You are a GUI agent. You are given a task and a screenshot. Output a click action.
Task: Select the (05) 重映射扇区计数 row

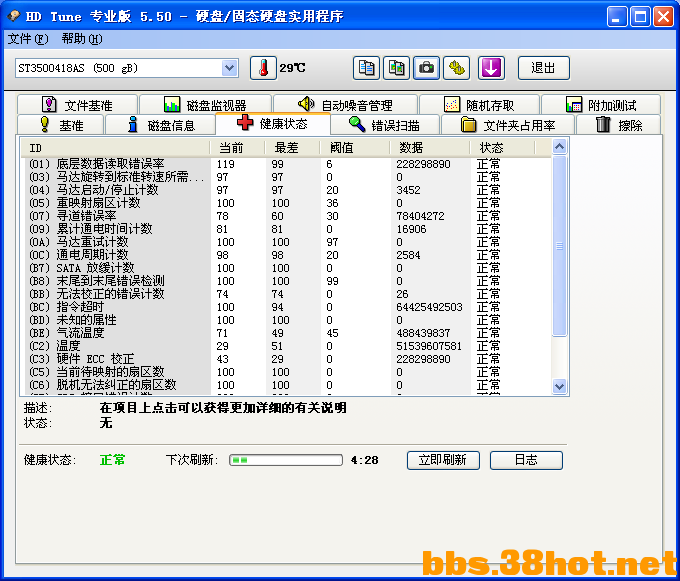coord(286,203)
